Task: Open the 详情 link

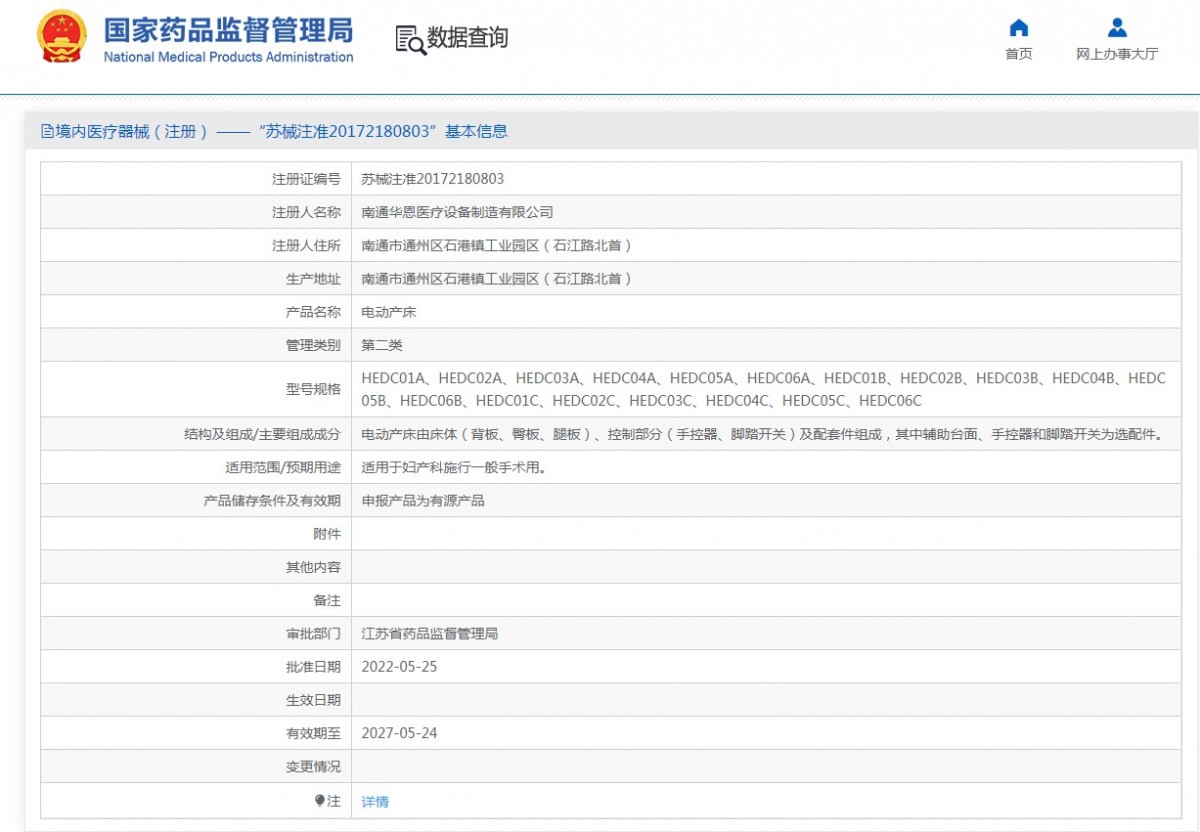Action: (x=375, y=802)
